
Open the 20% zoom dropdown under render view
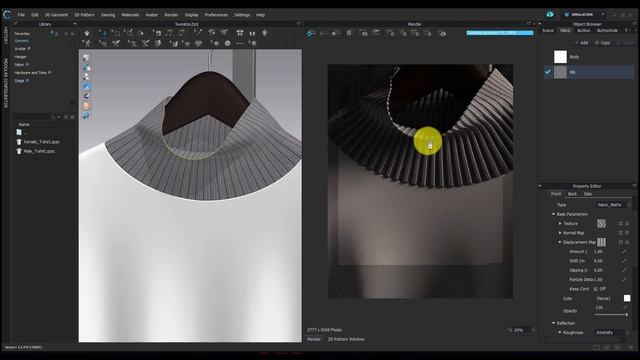[x=533, y=330]
